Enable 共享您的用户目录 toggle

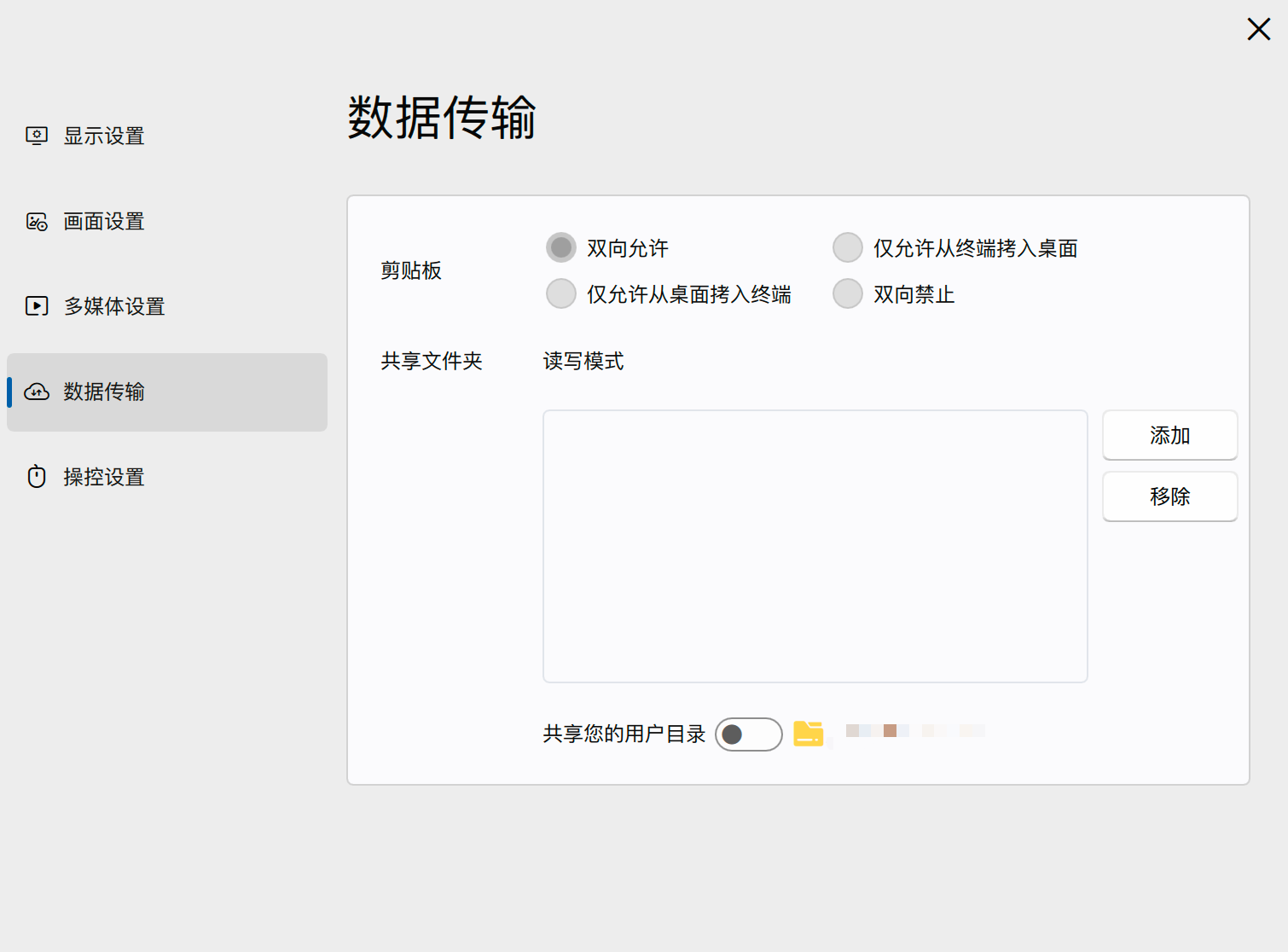[x=748, y=734]
